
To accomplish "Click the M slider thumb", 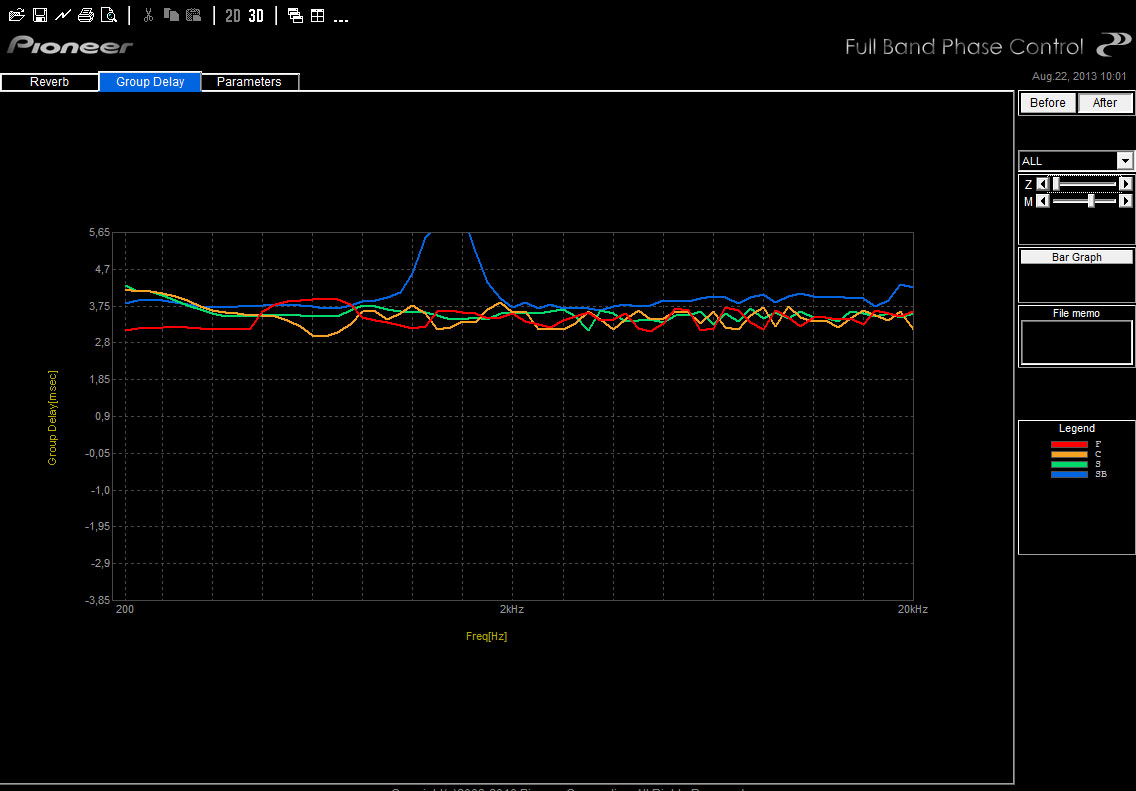I will pyautogui.click(x=1091, y=202).
